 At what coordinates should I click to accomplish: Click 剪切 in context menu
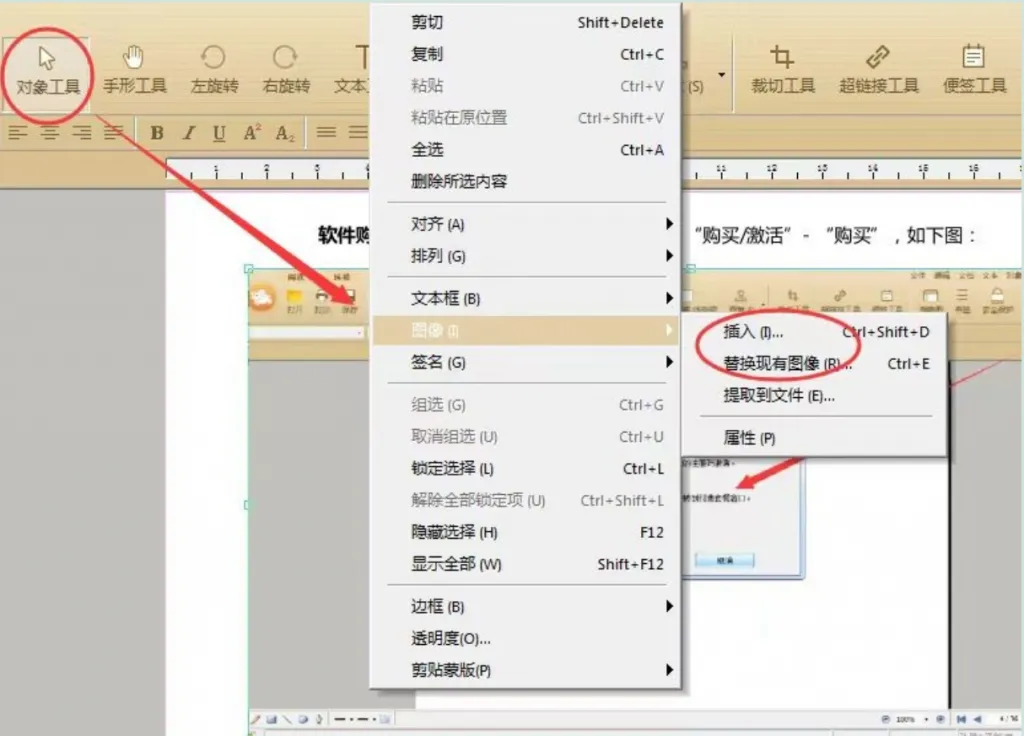[x=526, y=22]
